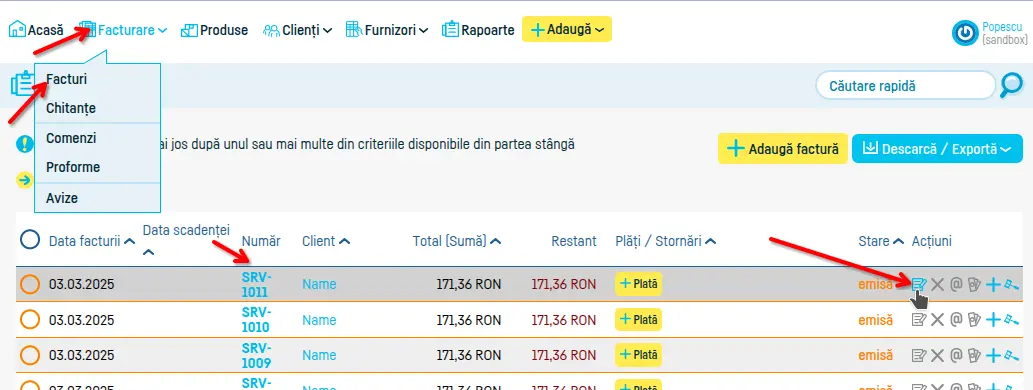The image size is (1033, 390).
Task: Expand the Facturare menu
Action: pos(123,30)
